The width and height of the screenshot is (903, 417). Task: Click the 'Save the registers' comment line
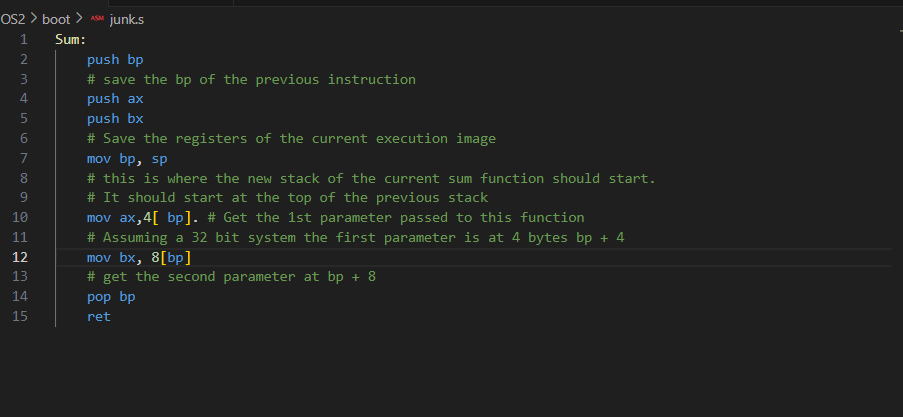290,138
